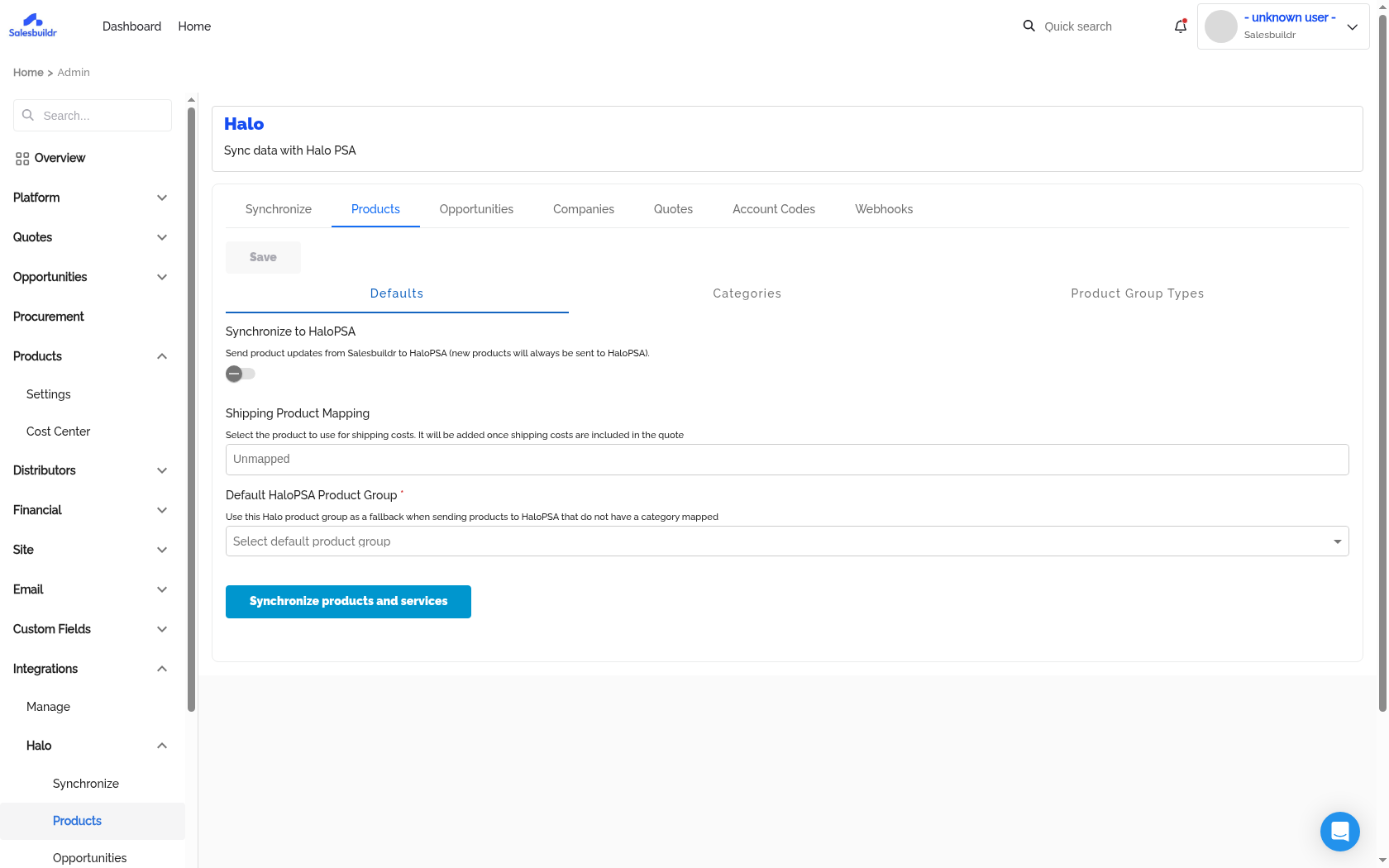Click the Shipping Product Mapping field
Screen dimensions: 1389x868
tap(787, 460)
